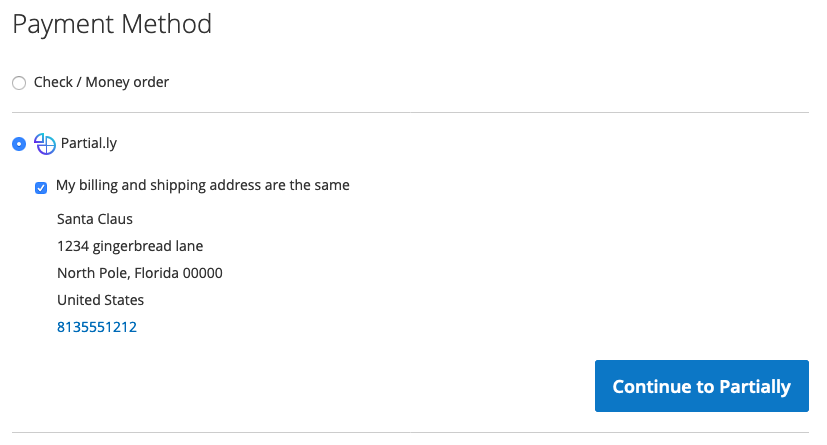The height and width of the screenshot is (445, 827).
Task: Click the word Florida in the address
Action: (157, 273)
